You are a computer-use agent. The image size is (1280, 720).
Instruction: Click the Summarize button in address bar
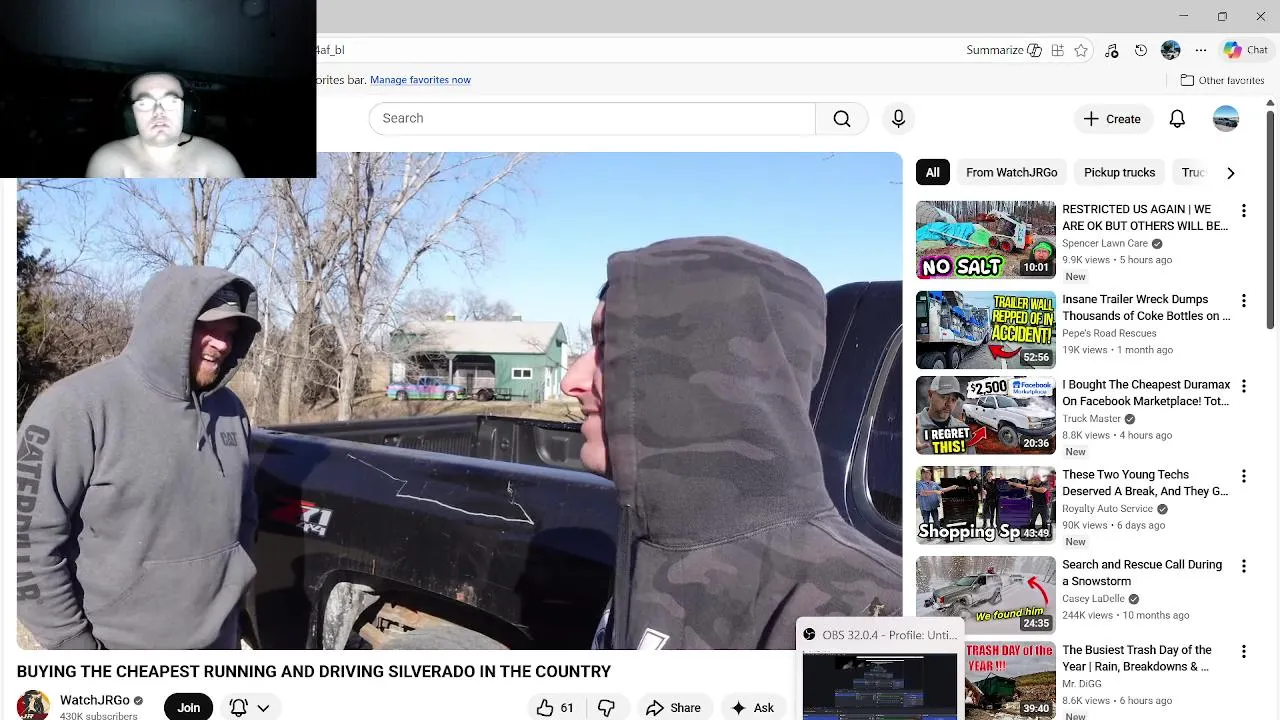tap(1004, 50)
